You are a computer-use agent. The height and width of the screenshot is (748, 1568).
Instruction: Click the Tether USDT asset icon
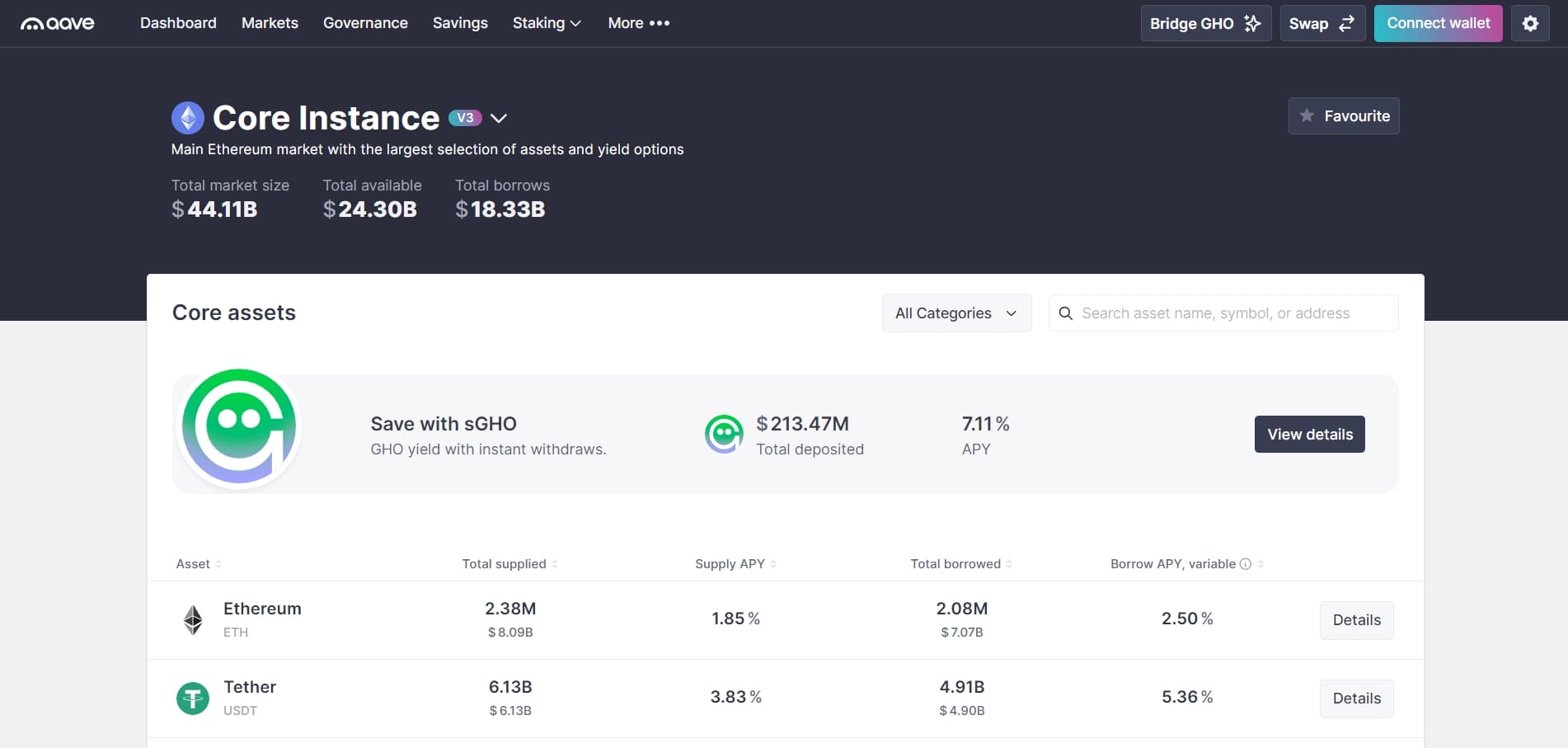[193, 699]
